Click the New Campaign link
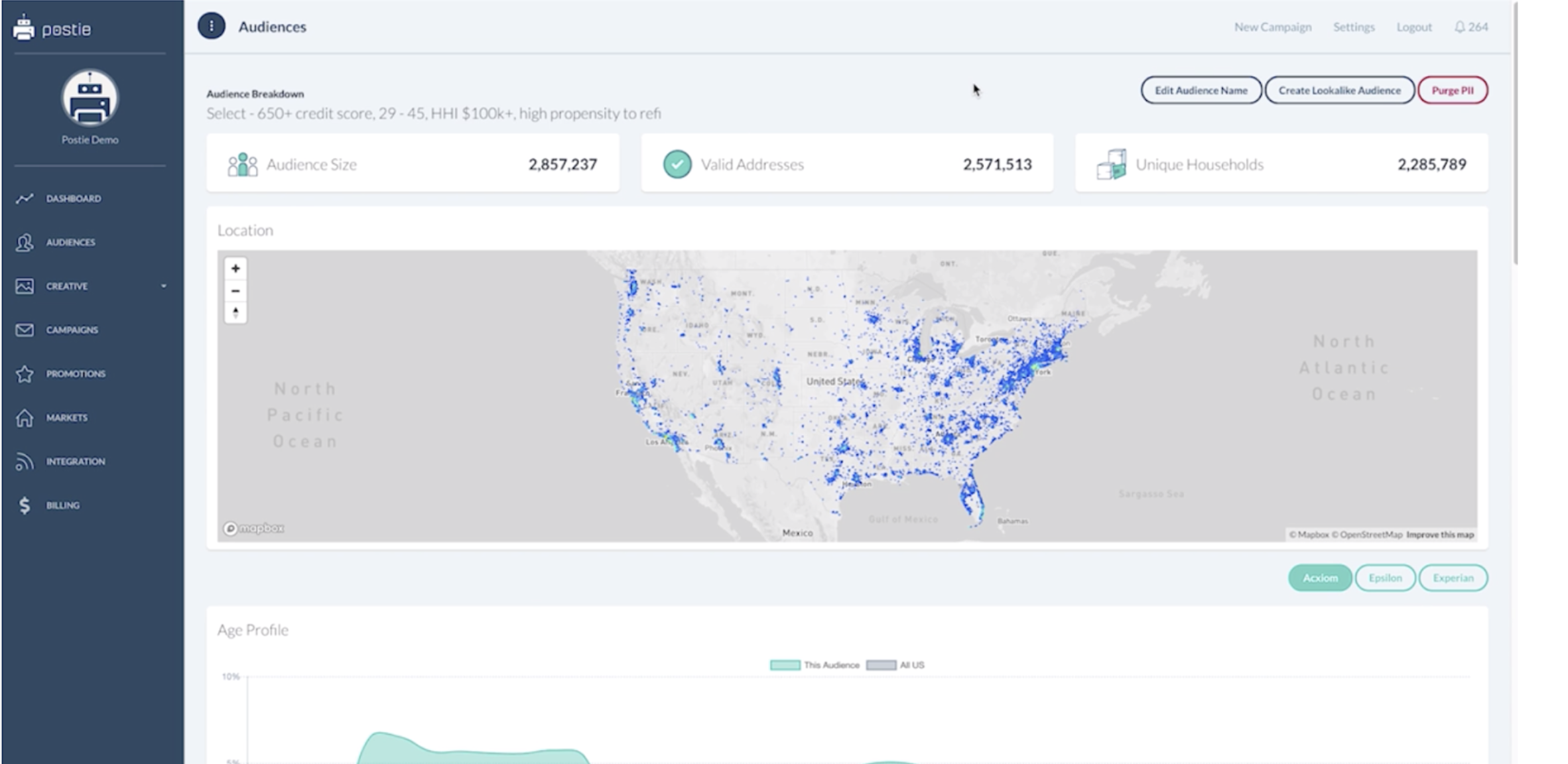The height and width of the screenshot is (764, 1568). point(1272,27)
